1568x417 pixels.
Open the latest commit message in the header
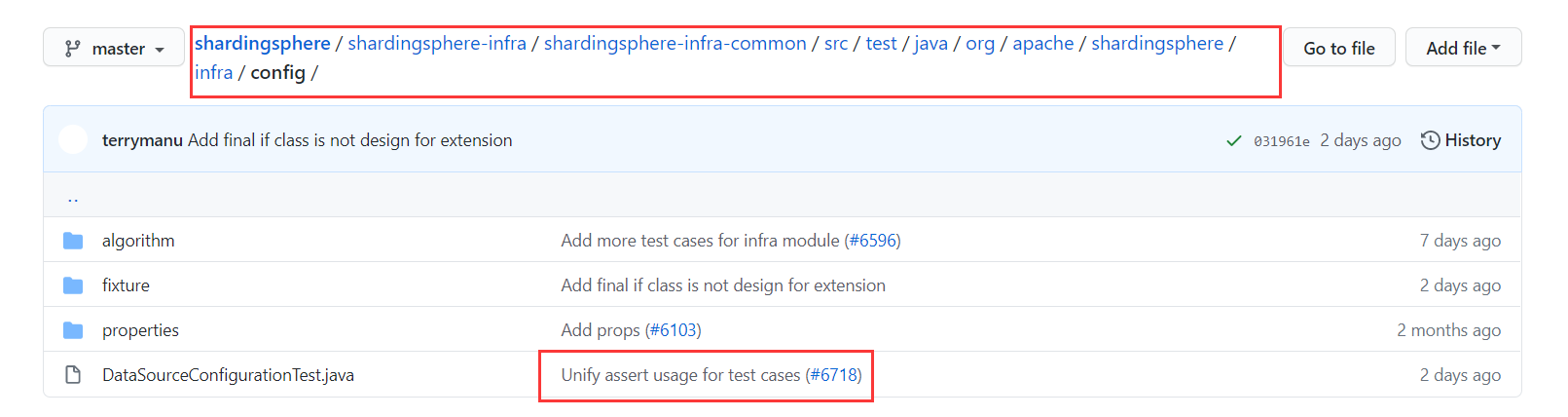pyautogui.click(x=350, y=140)
